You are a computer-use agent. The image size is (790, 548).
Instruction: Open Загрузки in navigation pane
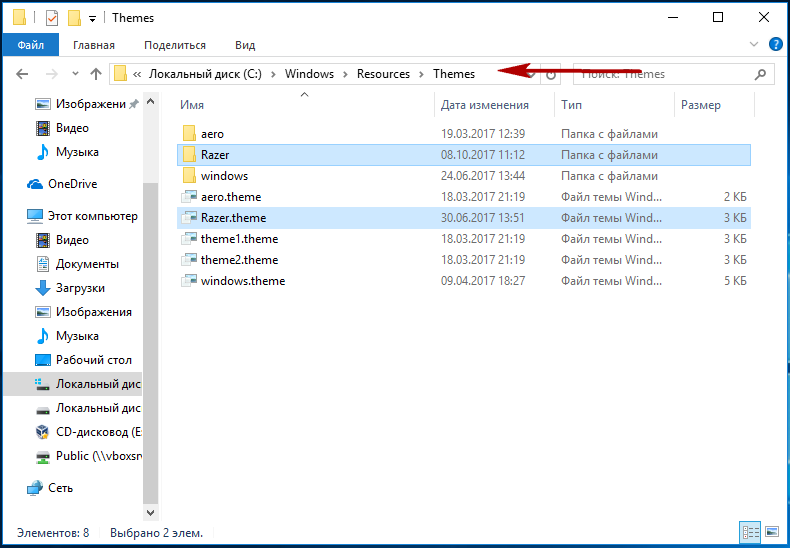(x=80, y=289)
